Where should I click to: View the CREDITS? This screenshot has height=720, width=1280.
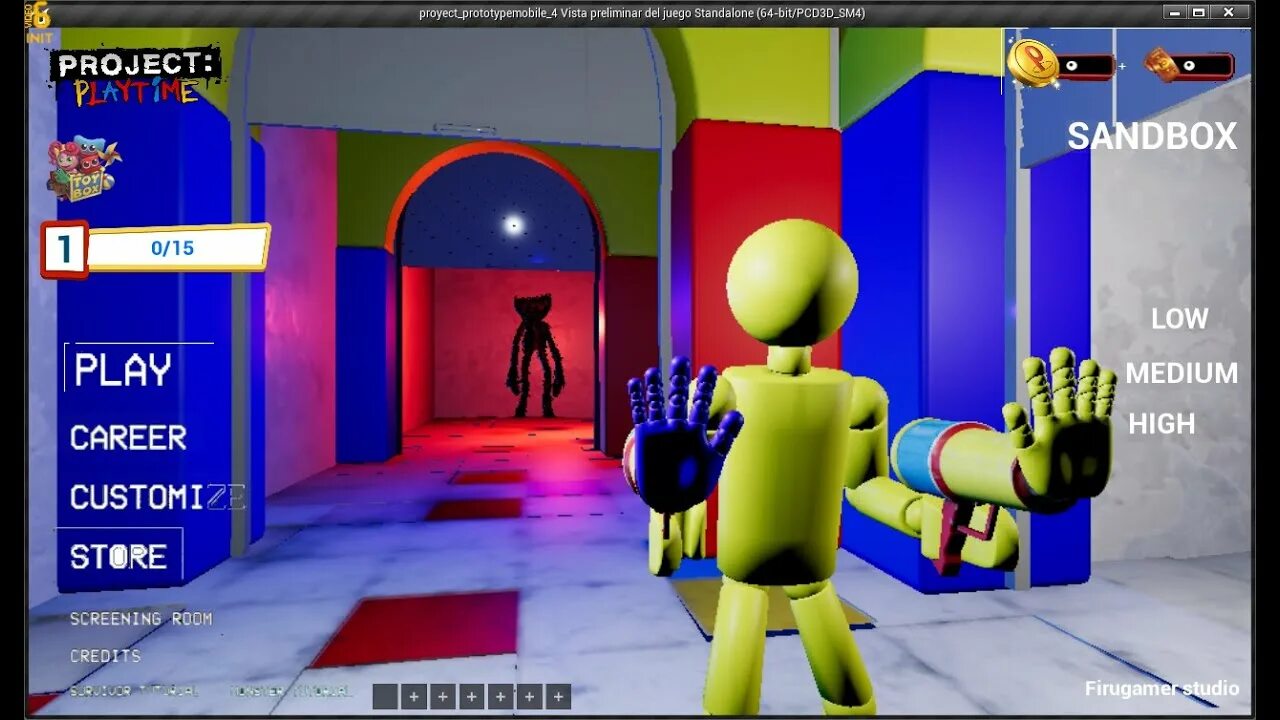click(x=105, y=656)
